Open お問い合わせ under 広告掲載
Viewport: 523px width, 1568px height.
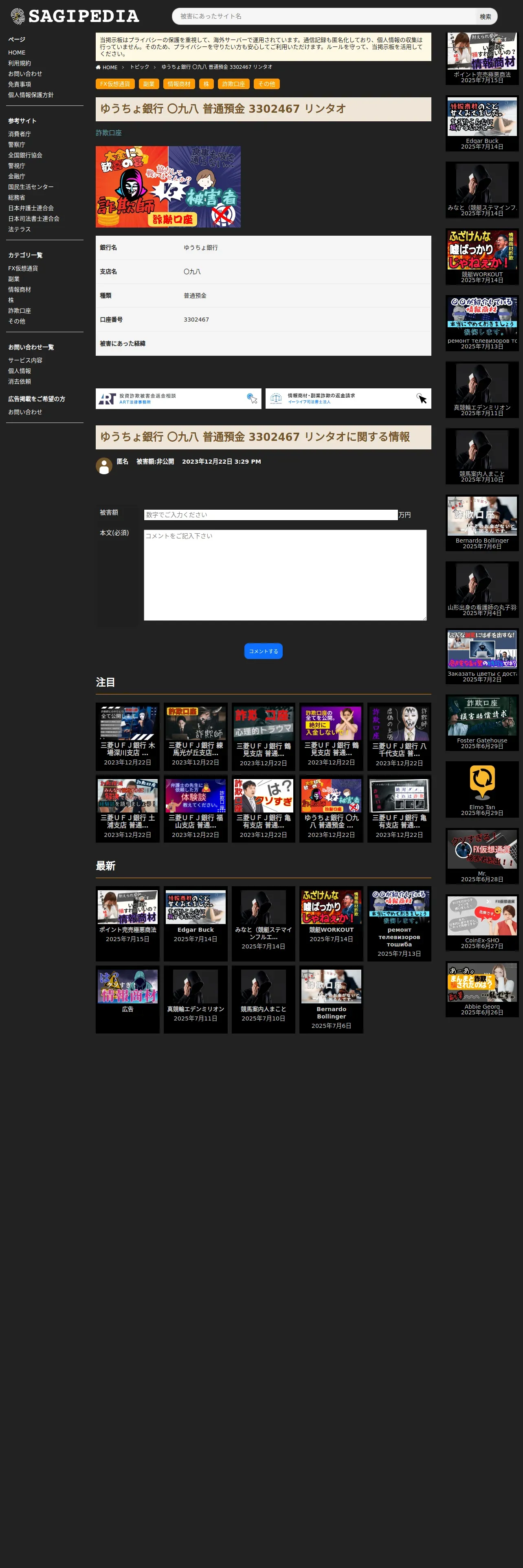pyautogui.click(x=25, y=412)
